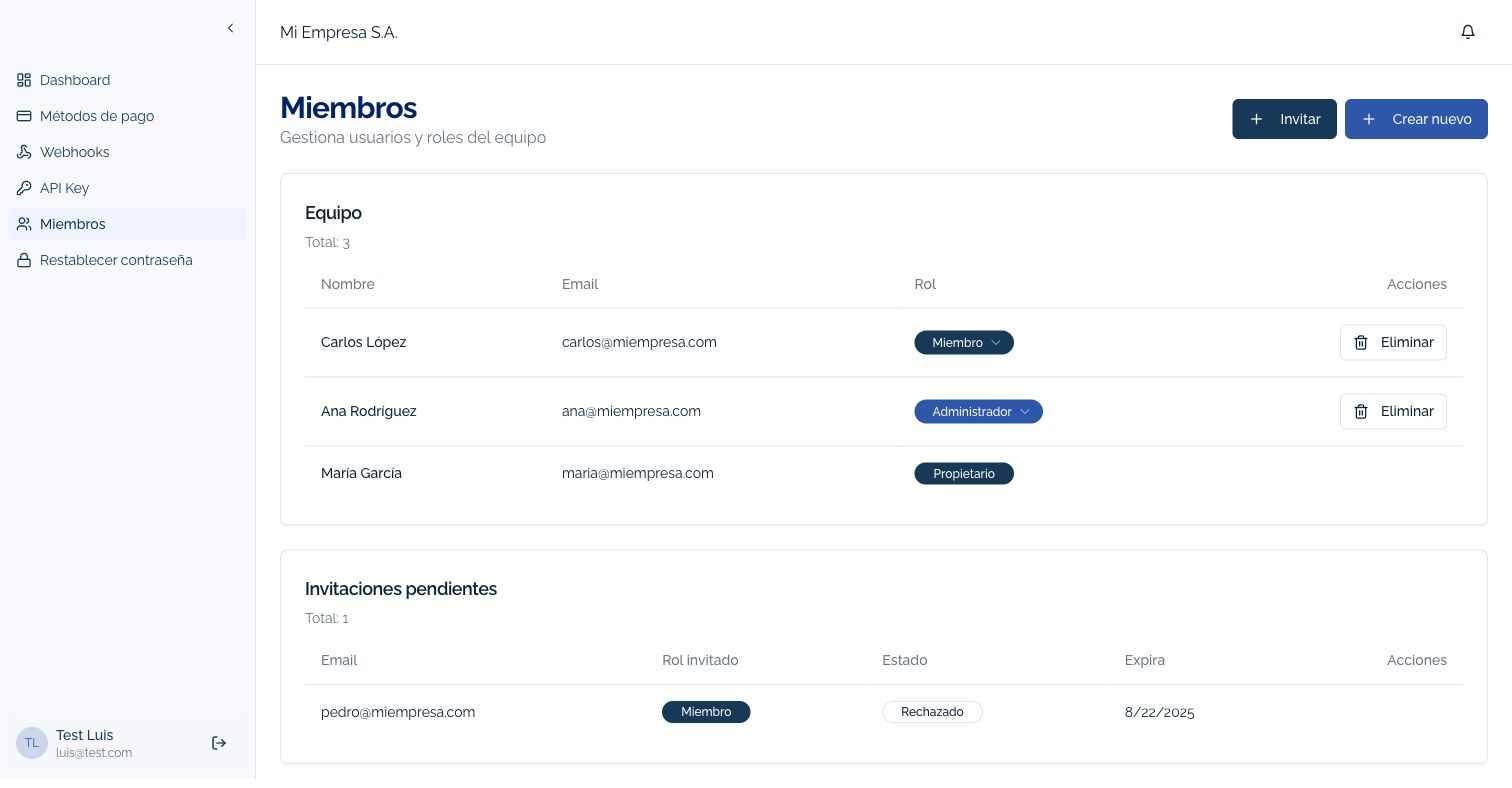1512x788 pixels.
Task: Click the Invitar button
Action: click(1284, 119)
